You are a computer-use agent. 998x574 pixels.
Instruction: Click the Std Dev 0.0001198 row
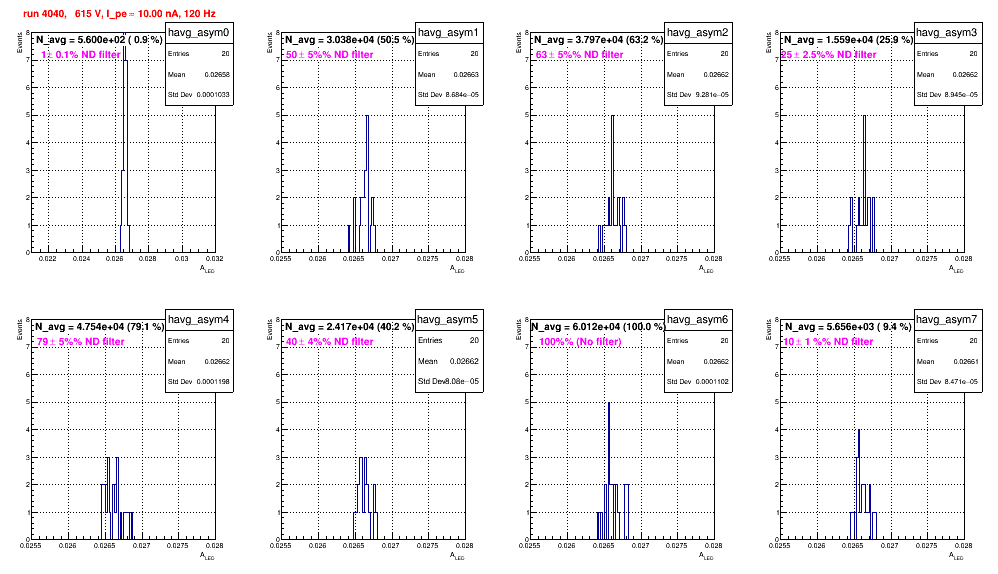pos(199,382)
